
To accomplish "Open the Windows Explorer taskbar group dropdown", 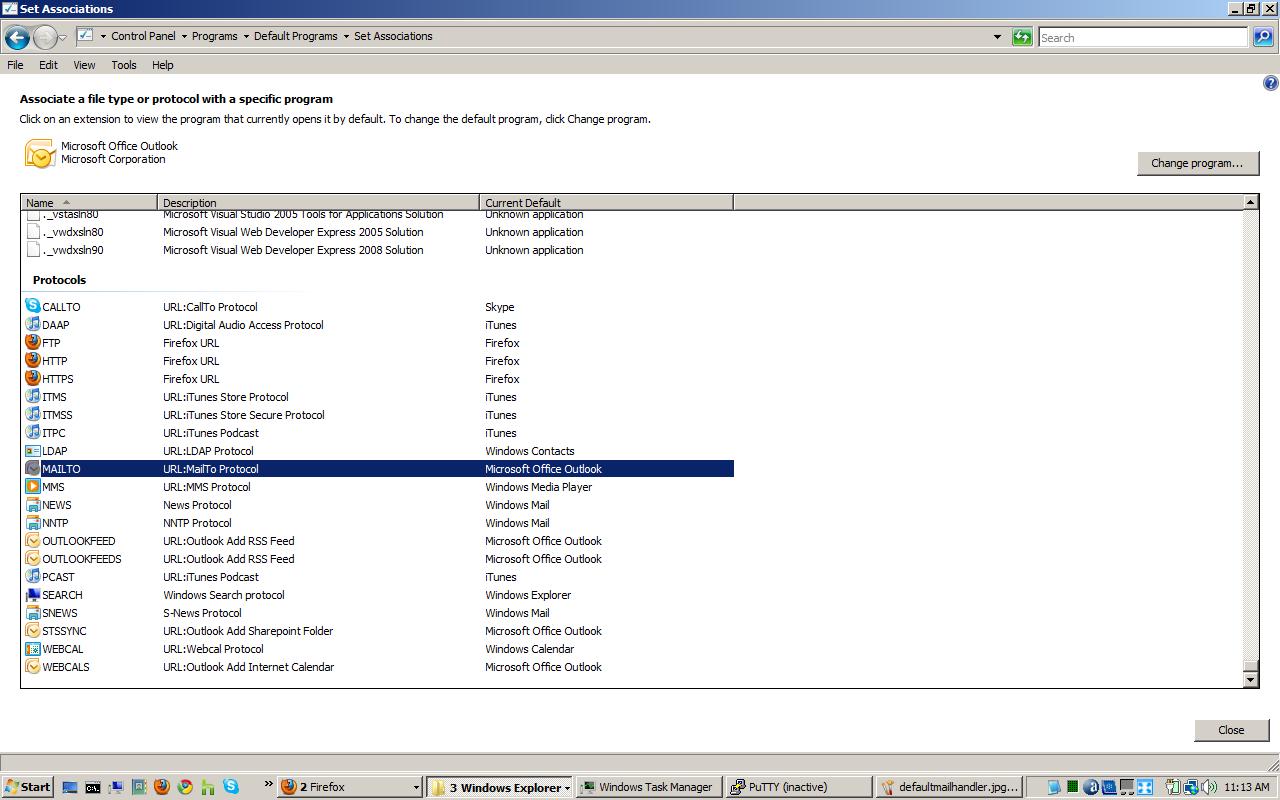I will (567, 787).
